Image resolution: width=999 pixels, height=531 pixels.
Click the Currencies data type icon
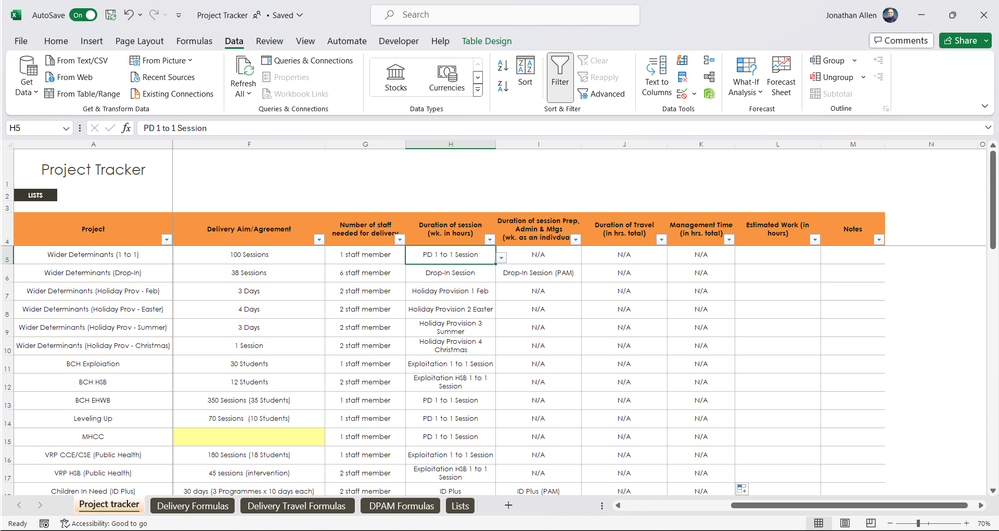coord(447,73)
